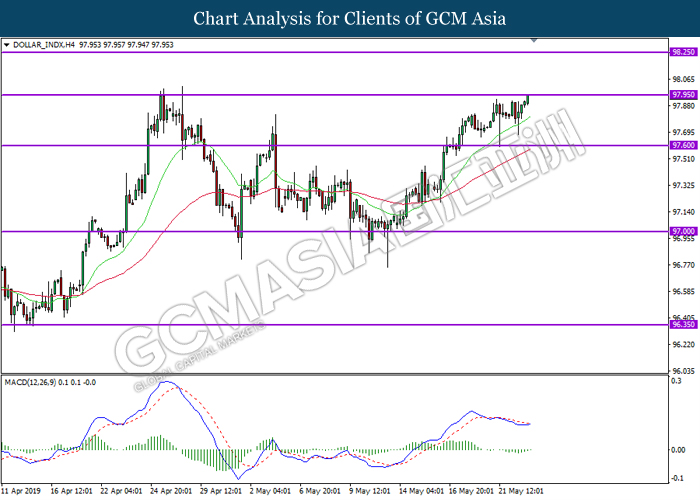Click the 97.880 price axis value

[x=683, y=106]
